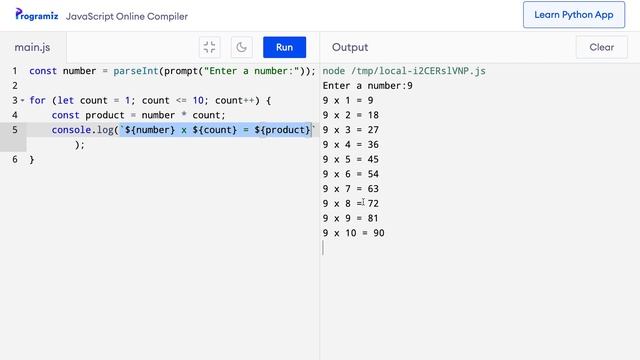The width and height of the screenshot is (640, 360).
Task: Click output line '9 x 3 = 27'
Action: pyautogui.click(x=351, y=130)
